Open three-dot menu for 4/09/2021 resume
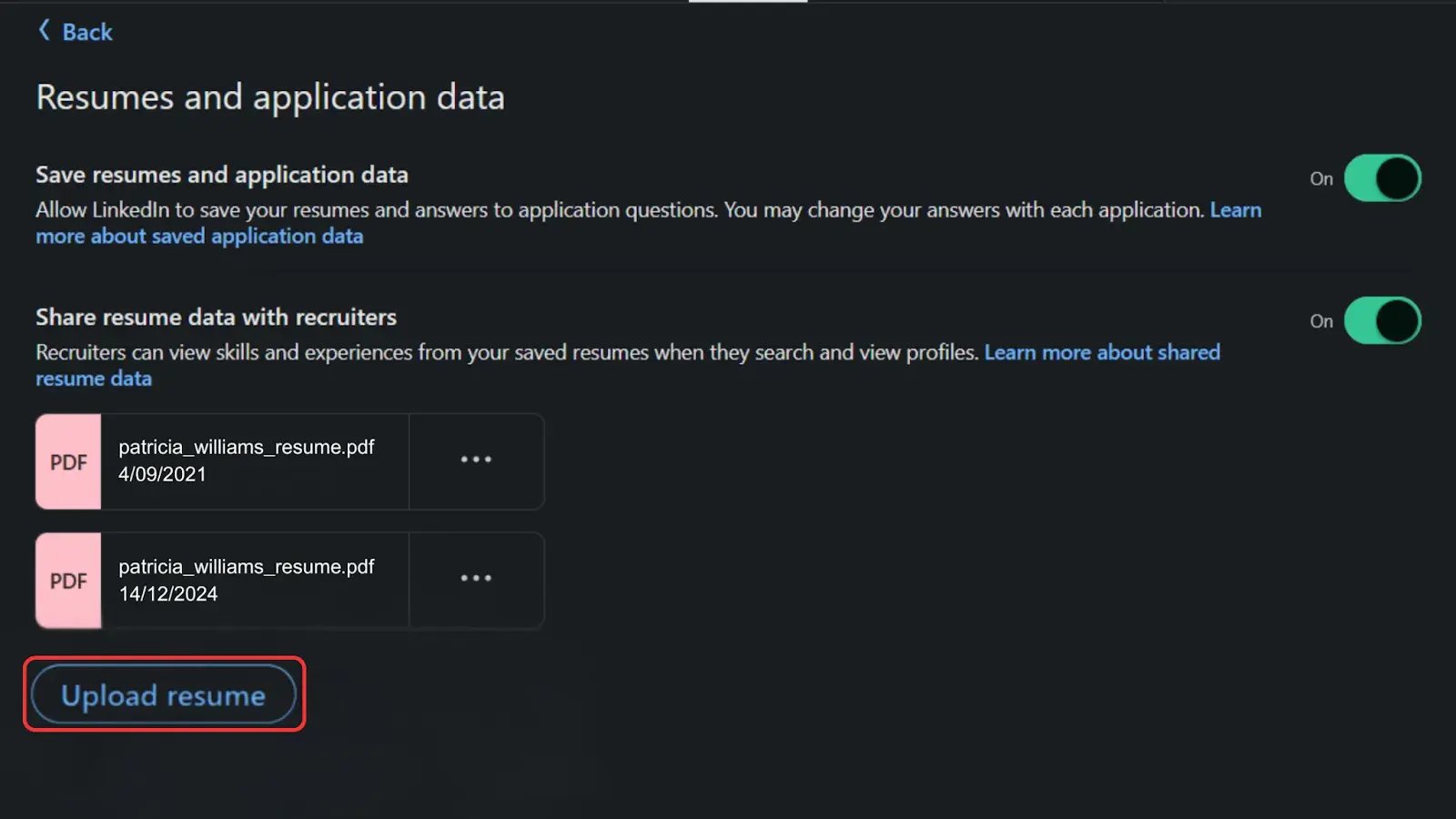 coord(476,460)
